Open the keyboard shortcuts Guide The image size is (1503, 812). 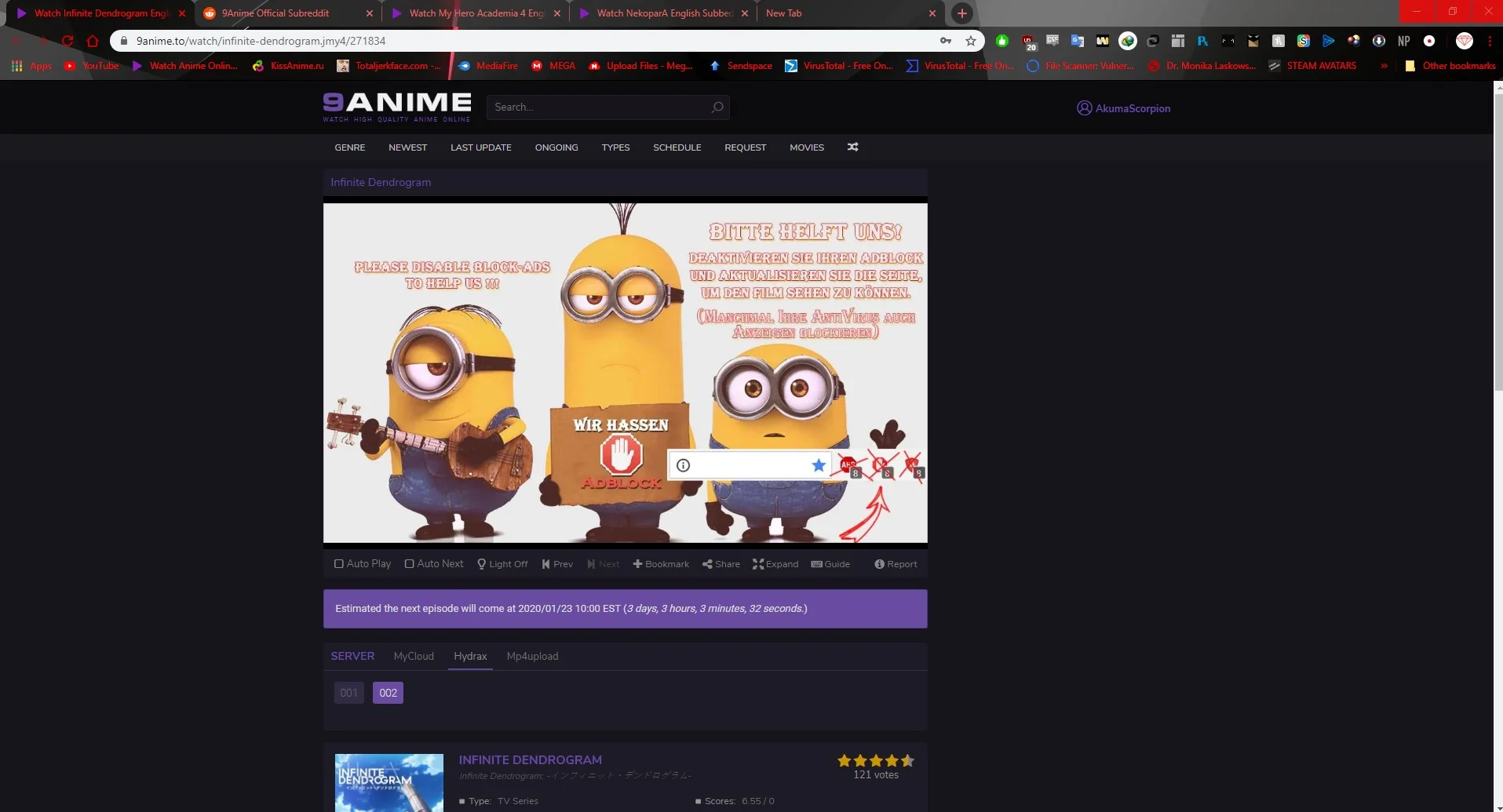click(830, 564)
